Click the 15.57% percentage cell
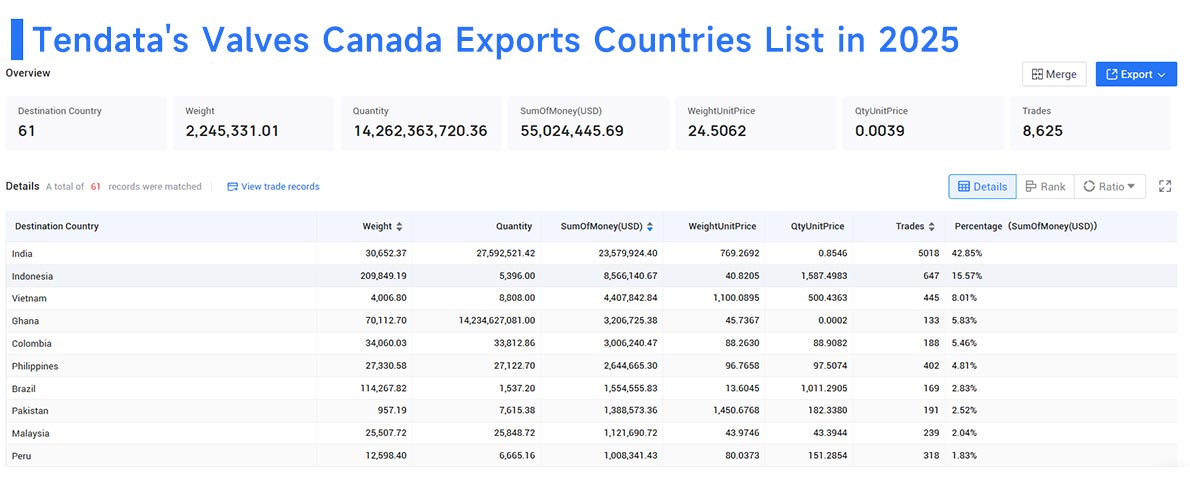 tap(968, 276)
